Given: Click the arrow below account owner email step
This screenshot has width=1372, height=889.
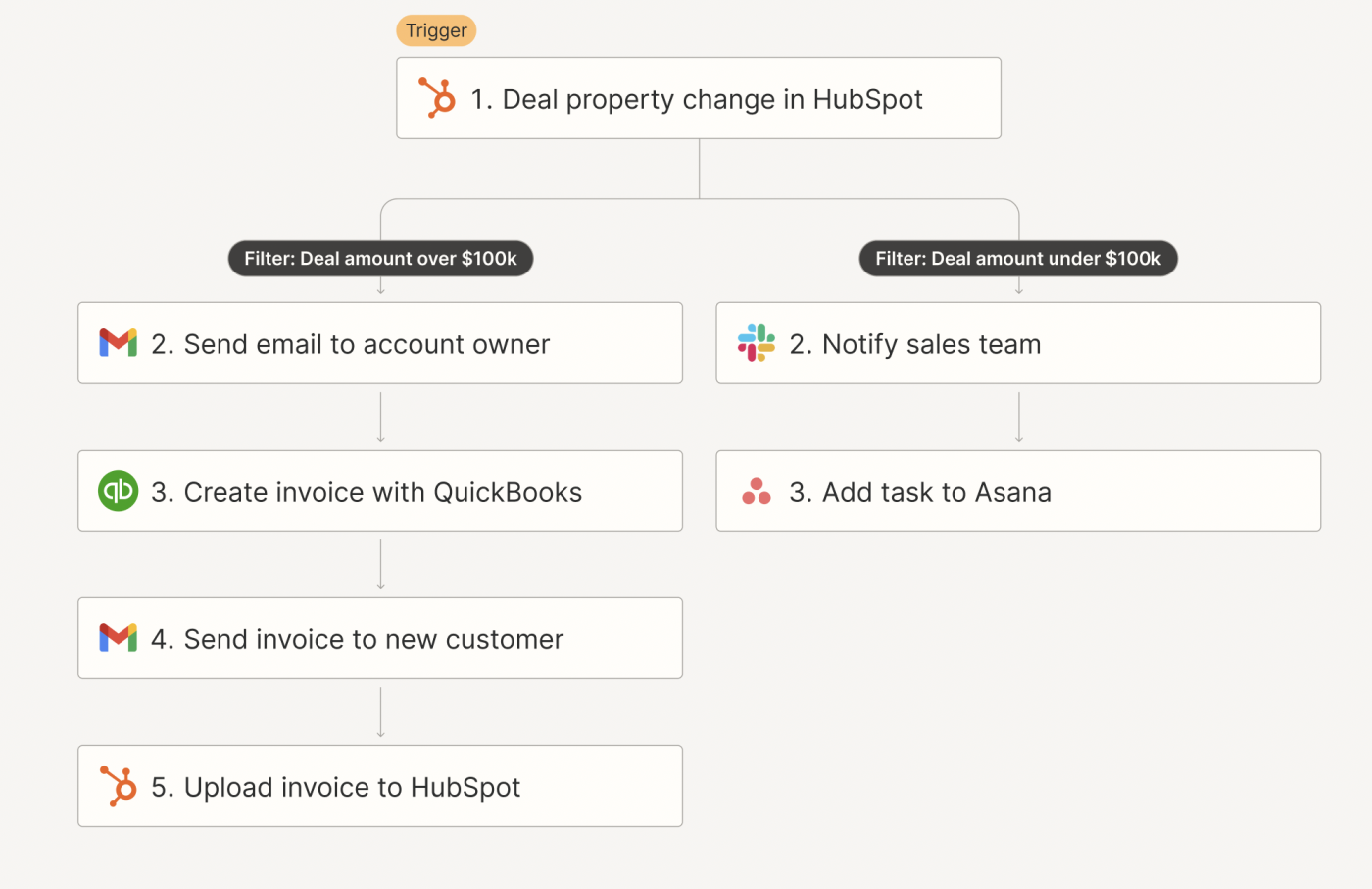Looking at the screenshot, I should click(381, 418).
